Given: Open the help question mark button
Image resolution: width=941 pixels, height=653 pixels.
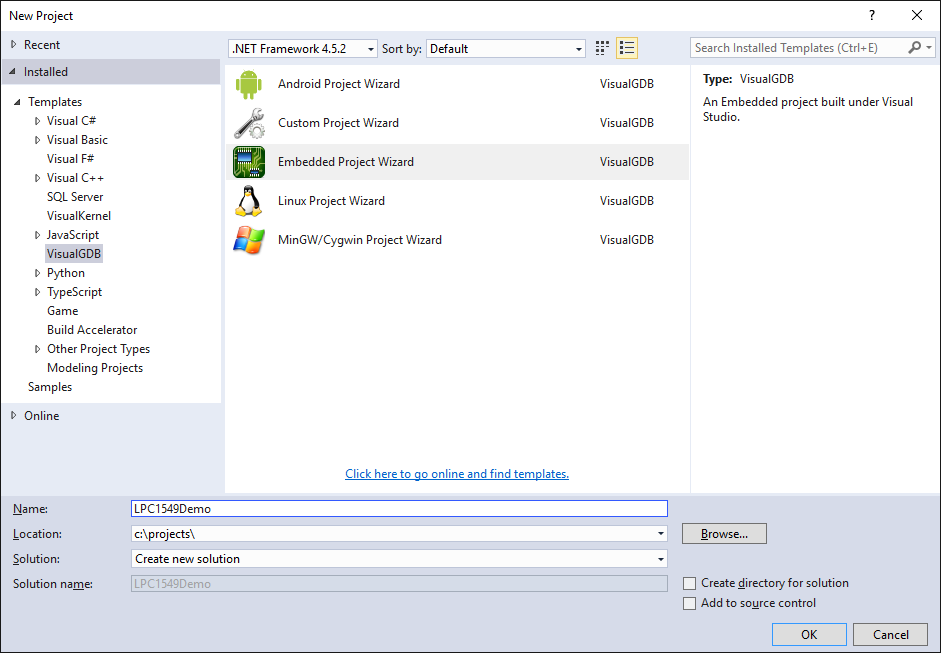Looking at the screenshot, I should coord(872,16).
